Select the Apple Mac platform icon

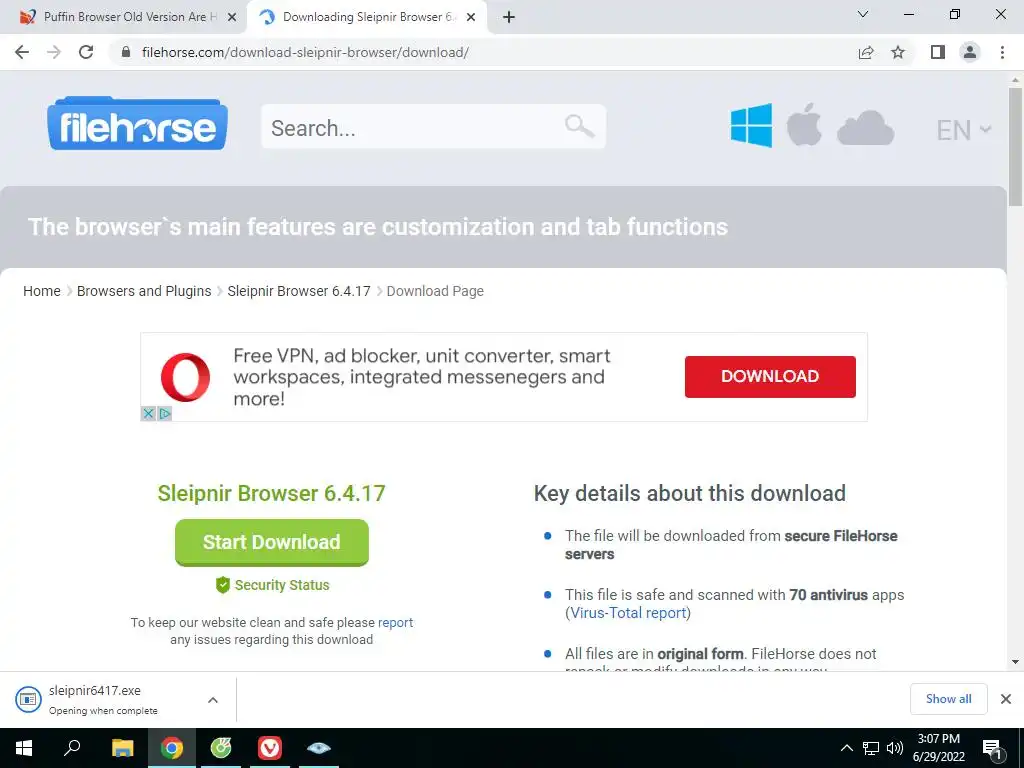click(804, 124)
